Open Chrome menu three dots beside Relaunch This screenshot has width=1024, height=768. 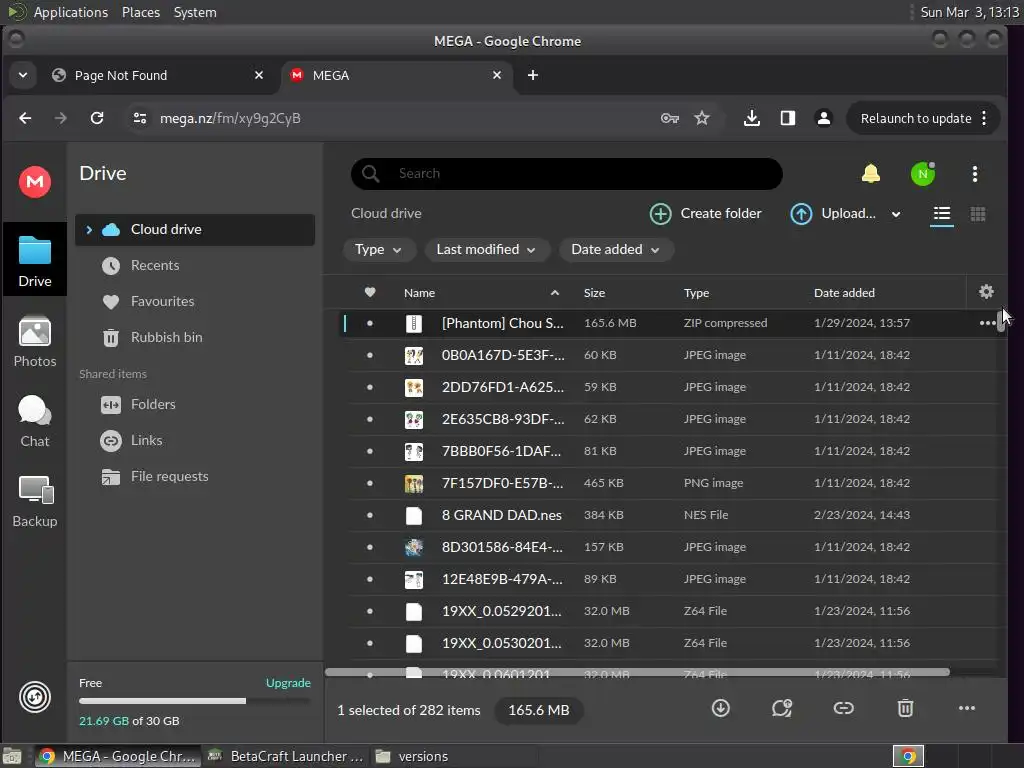click(x=984, y=118)
